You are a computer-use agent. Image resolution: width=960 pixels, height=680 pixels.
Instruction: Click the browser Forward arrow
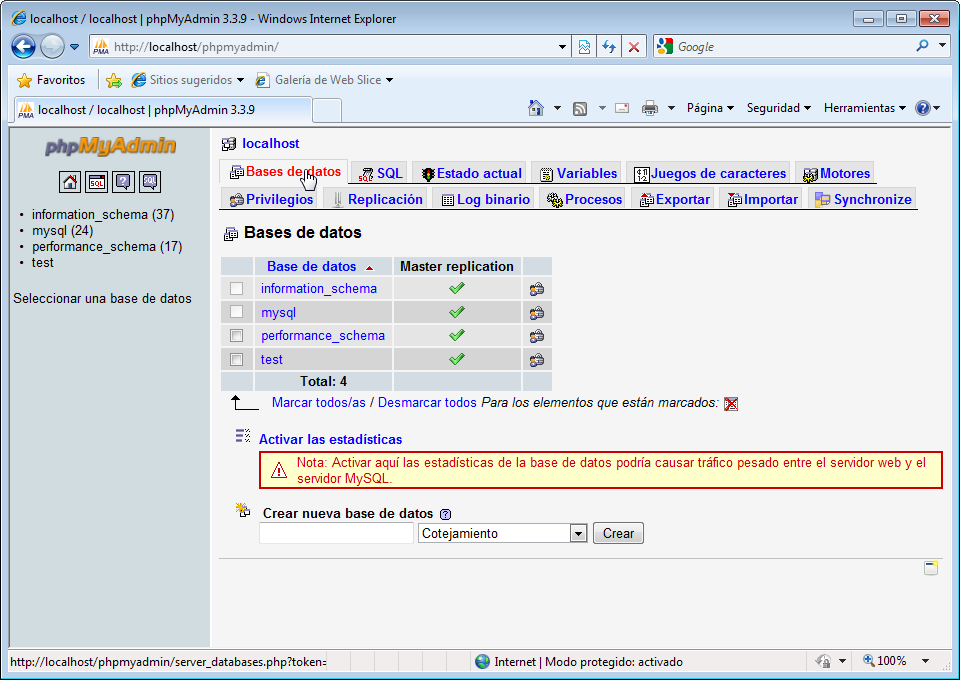[52, 47]
